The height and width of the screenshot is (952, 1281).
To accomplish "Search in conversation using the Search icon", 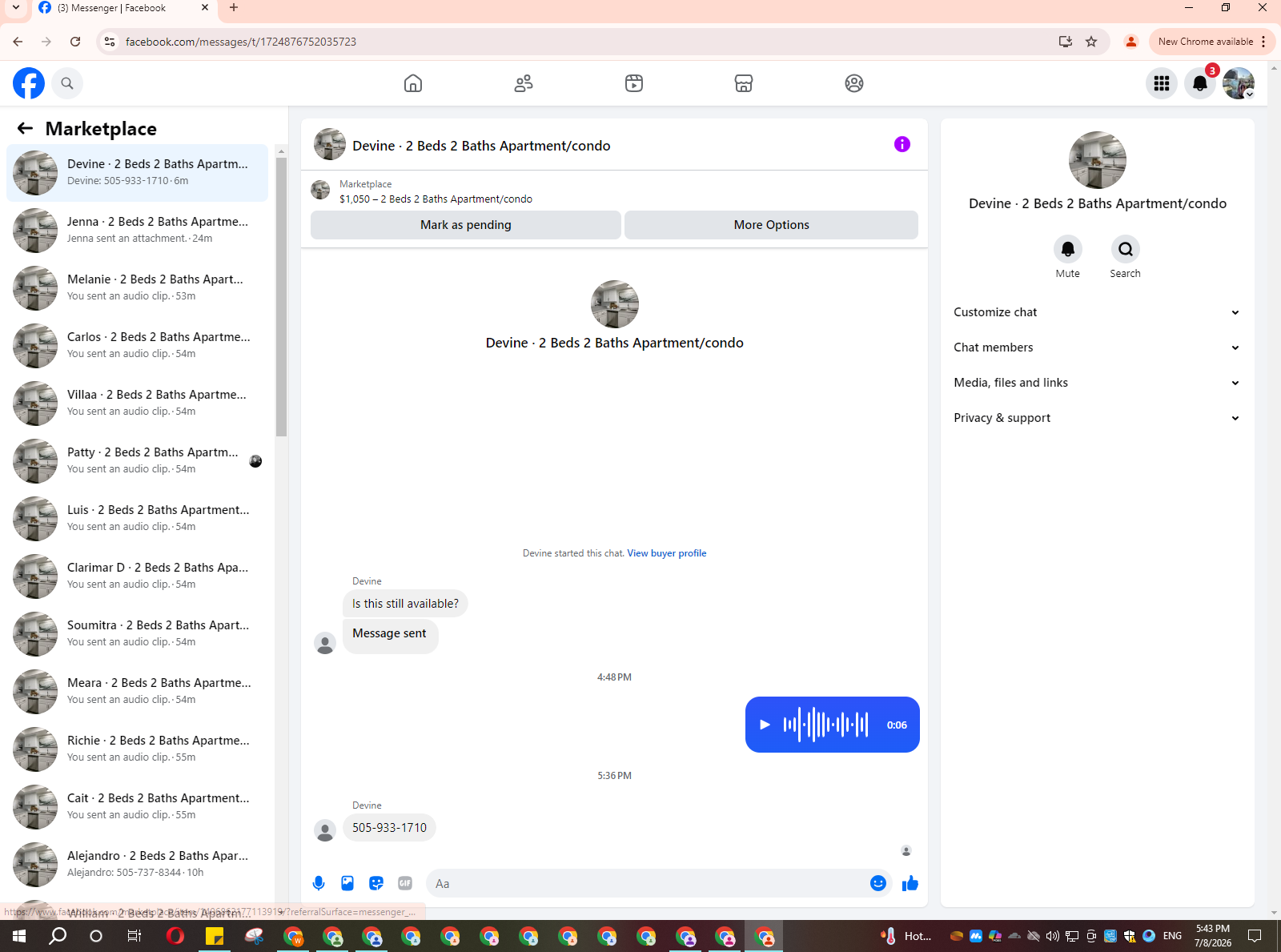I will (x=1126, y=249).
